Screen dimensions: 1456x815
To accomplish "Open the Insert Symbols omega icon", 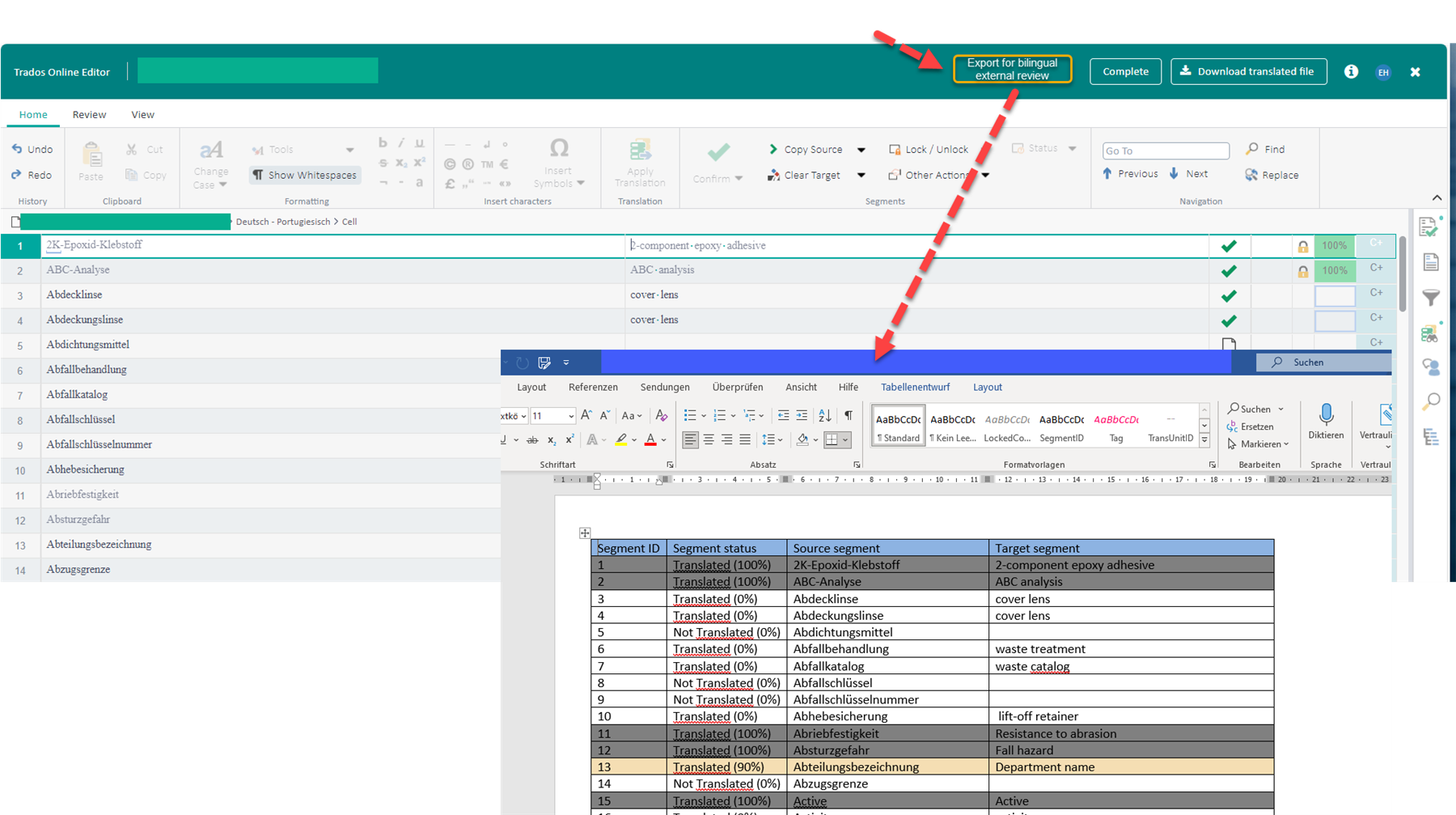I will click(x=559, y=148).
